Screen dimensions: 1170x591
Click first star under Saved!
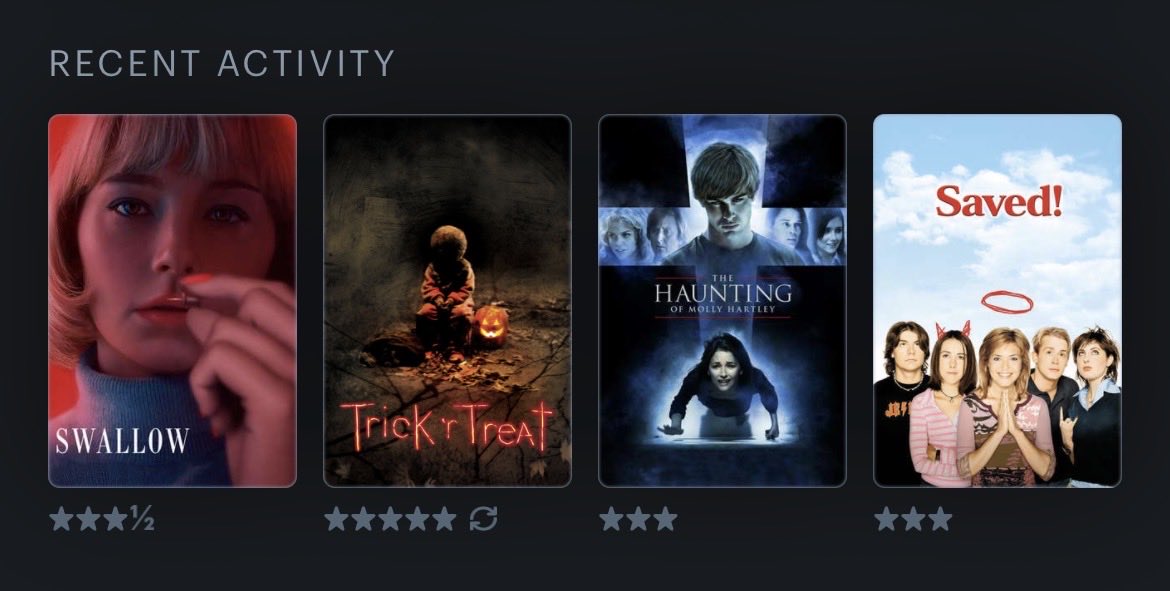click(x=886, y=519)
